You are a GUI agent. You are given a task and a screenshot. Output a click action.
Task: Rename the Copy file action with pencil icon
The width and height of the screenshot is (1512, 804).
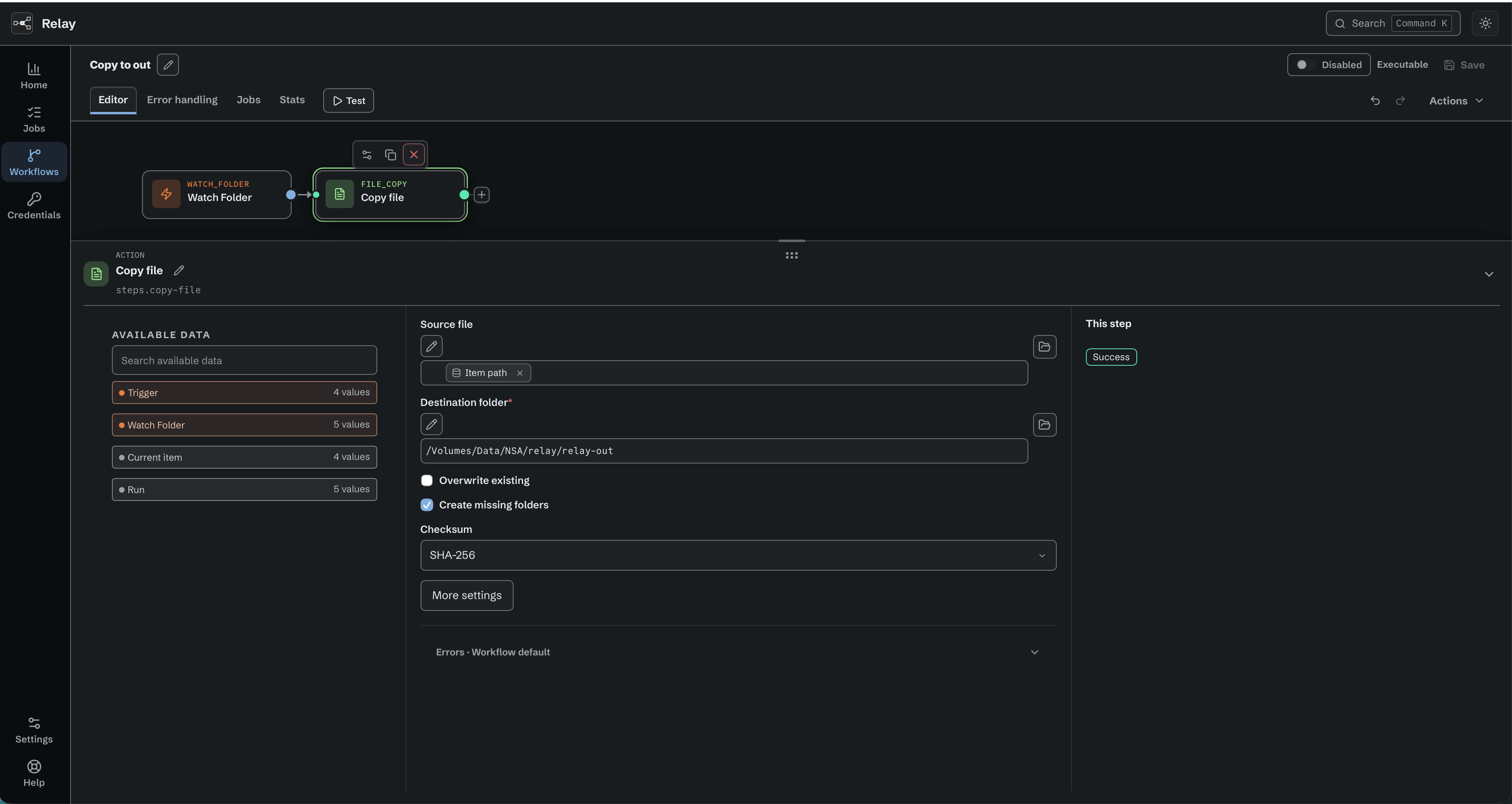click(179, 270)
